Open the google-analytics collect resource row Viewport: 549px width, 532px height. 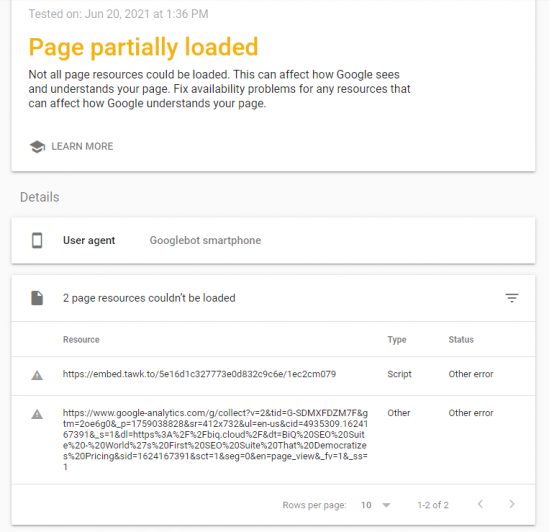(x=273, y=440)
